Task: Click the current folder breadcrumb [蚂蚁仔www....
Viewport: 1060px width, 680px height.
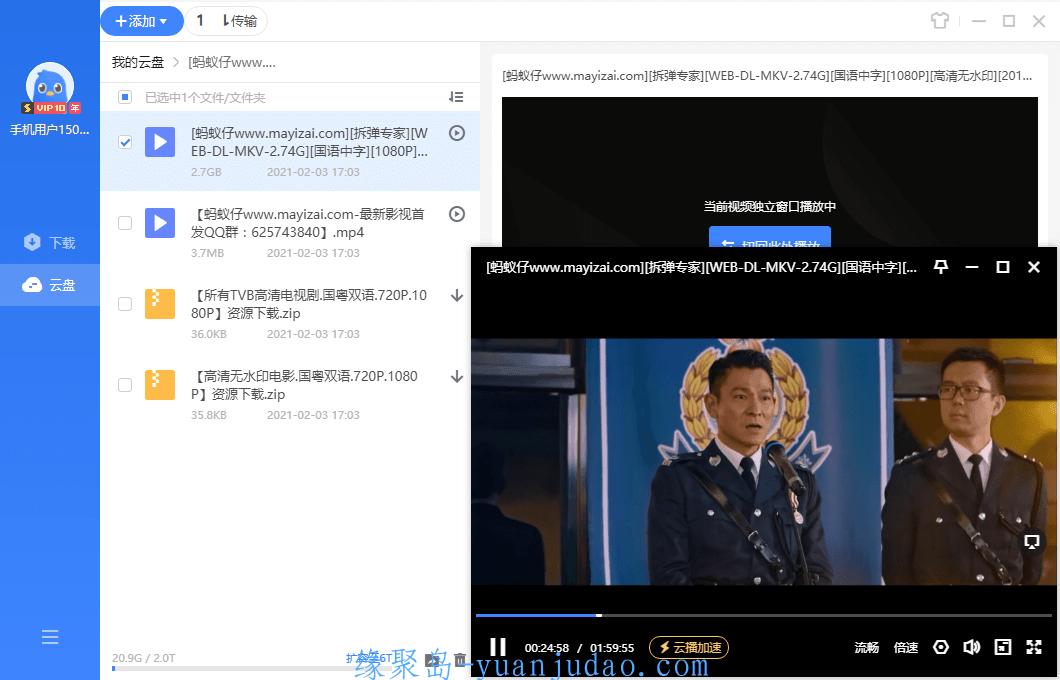Action: 232,62
